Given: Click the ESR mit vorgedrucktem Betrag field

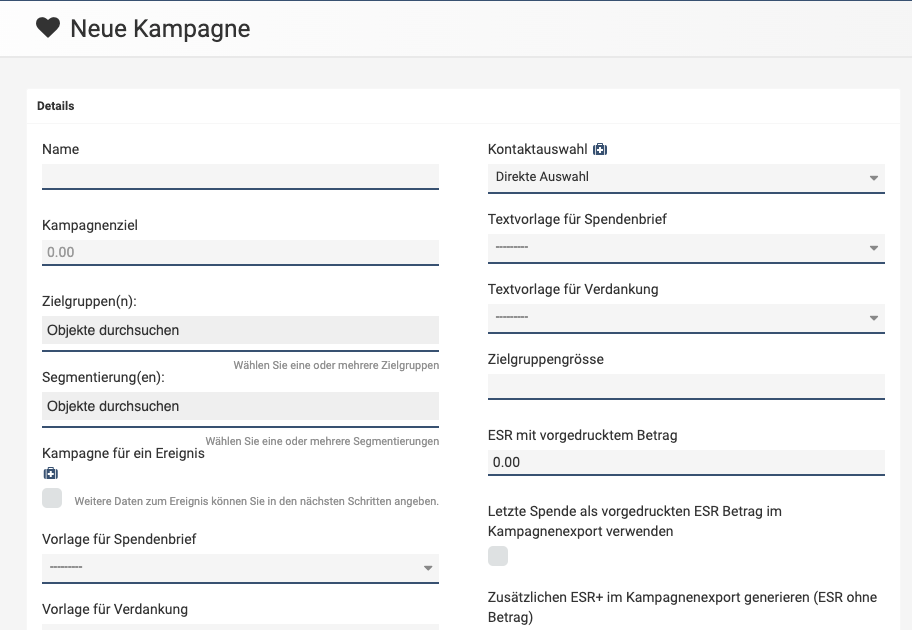Looking at the screenshot, I should pos(686,462).
